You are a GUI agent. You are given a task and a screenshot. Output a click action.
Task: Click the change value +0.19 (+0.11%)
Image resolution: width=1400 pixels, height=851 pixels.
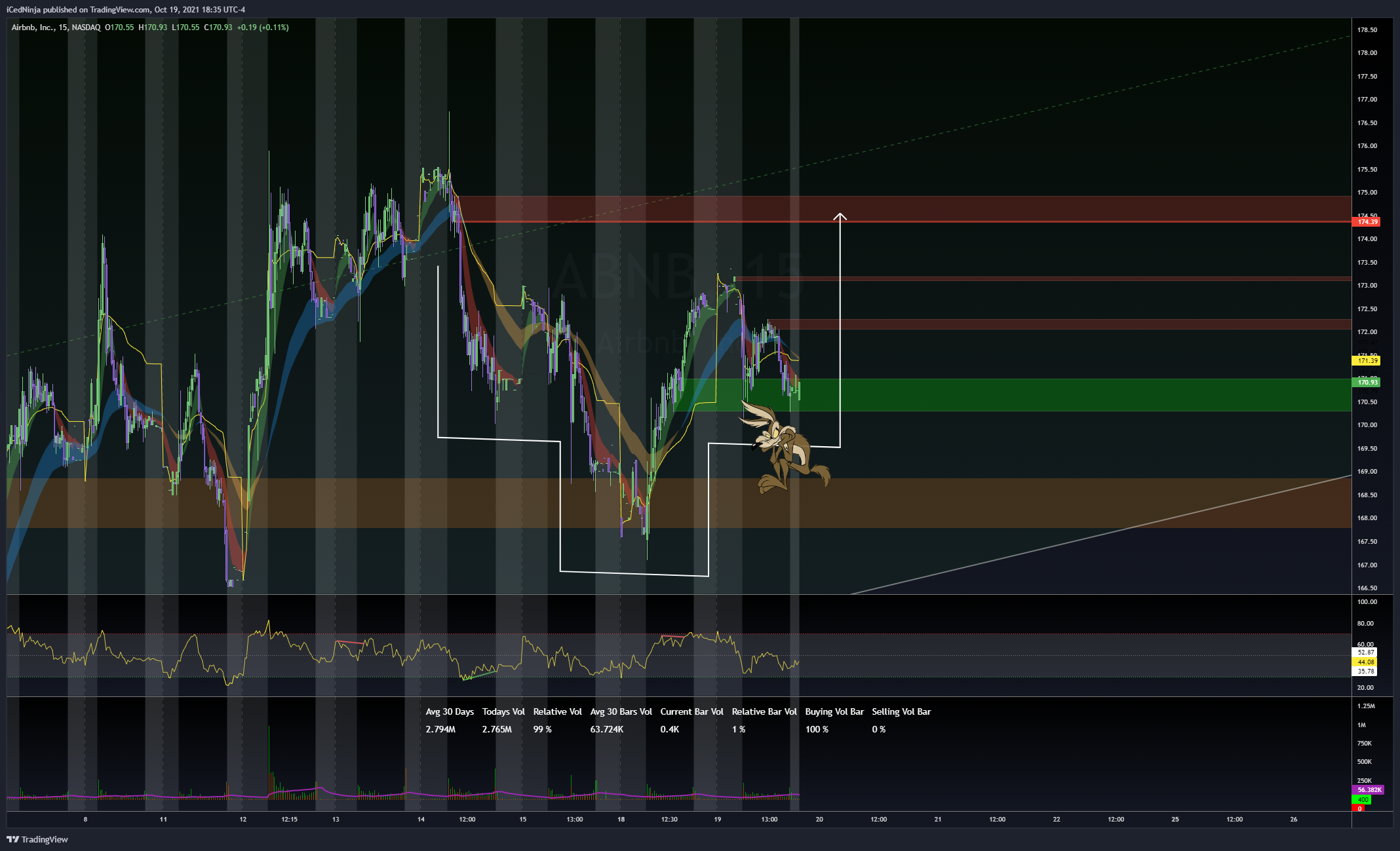coord(263,28)
